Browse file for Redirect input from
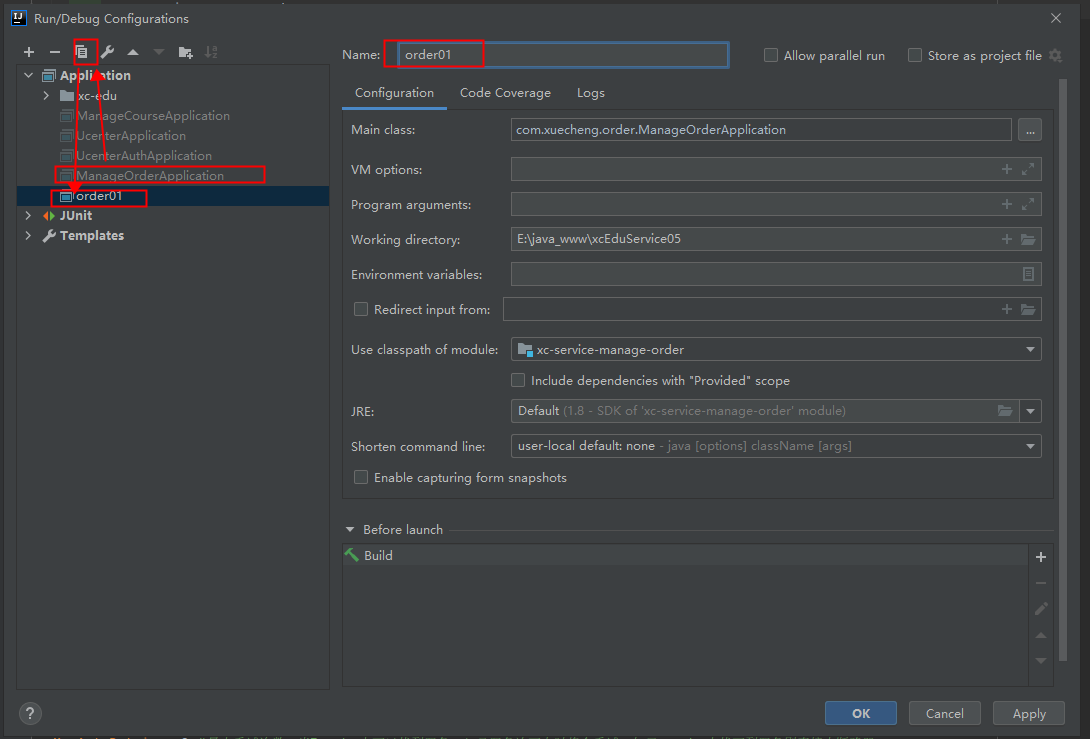Image resolution: width=1090 pixels, height=739 pixels. [x=1028, y=309]
